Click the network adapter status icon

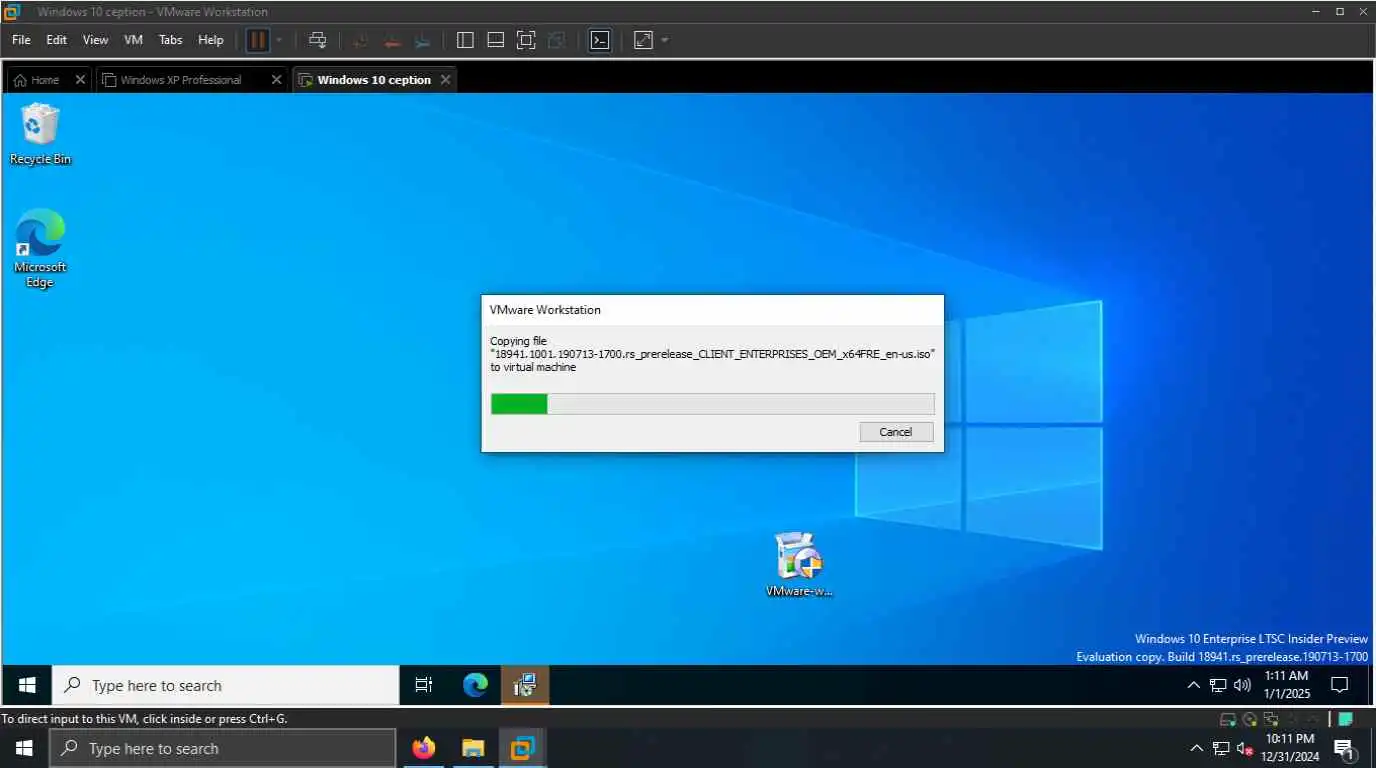1271,719
